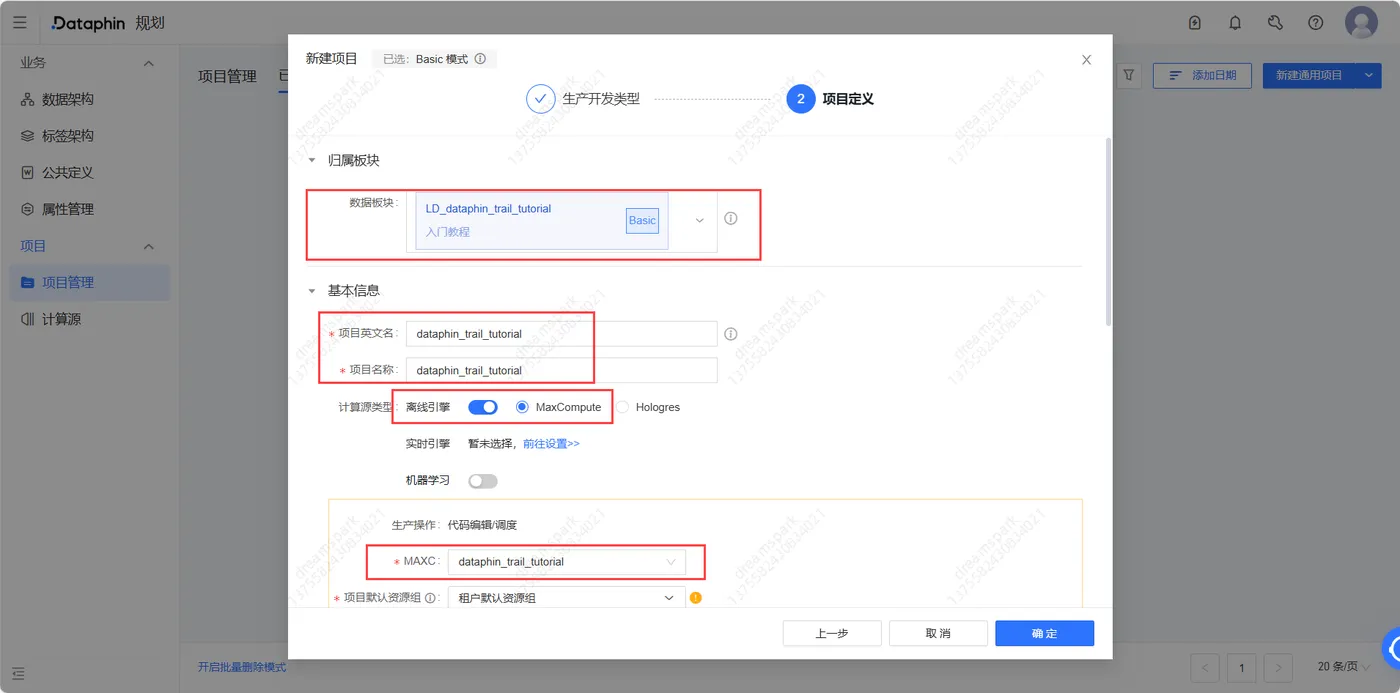
Task: Open the hamburger menu beside the Dataphin logo
Action: pos(20,22)
